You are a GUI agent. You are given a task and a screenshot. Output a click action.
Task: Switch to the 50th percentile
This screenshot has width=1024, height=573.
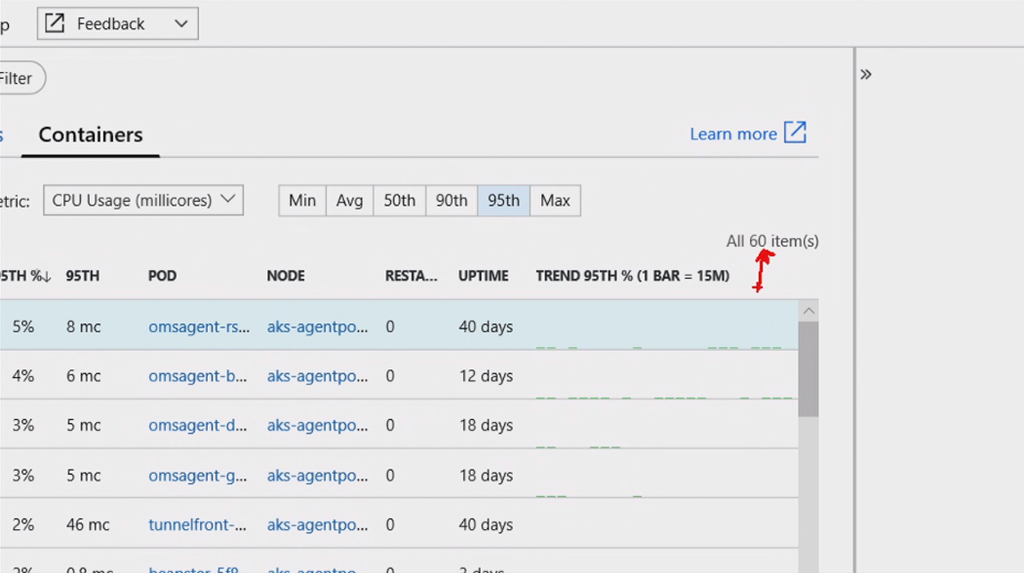click(399, 200)
